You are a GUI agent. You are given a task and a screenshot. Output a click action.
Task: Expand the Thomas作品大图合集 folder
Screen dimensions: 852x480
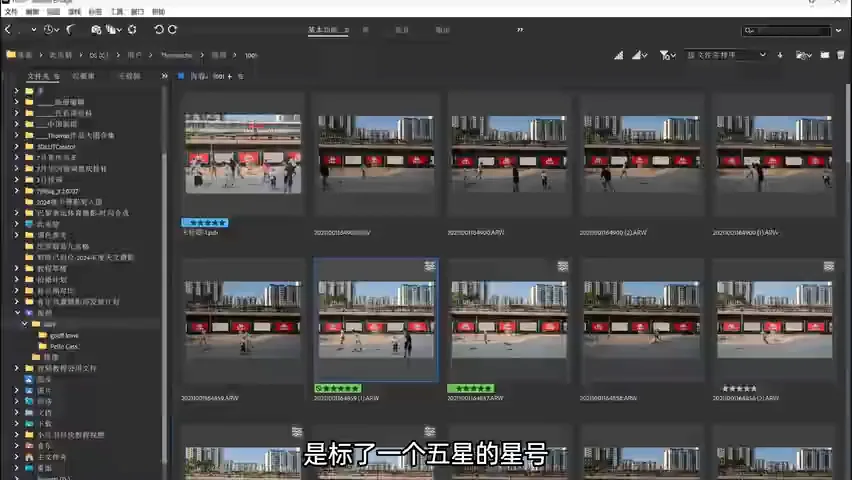[16, 135]
